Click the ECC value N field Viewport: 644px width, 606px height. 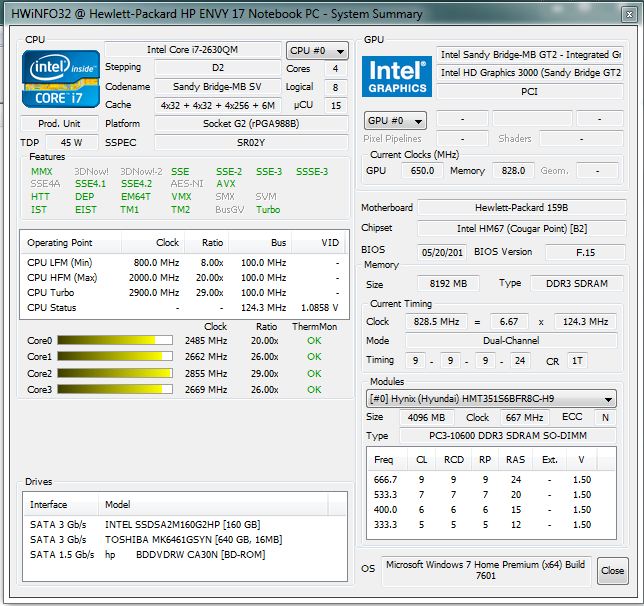[605, 417]
